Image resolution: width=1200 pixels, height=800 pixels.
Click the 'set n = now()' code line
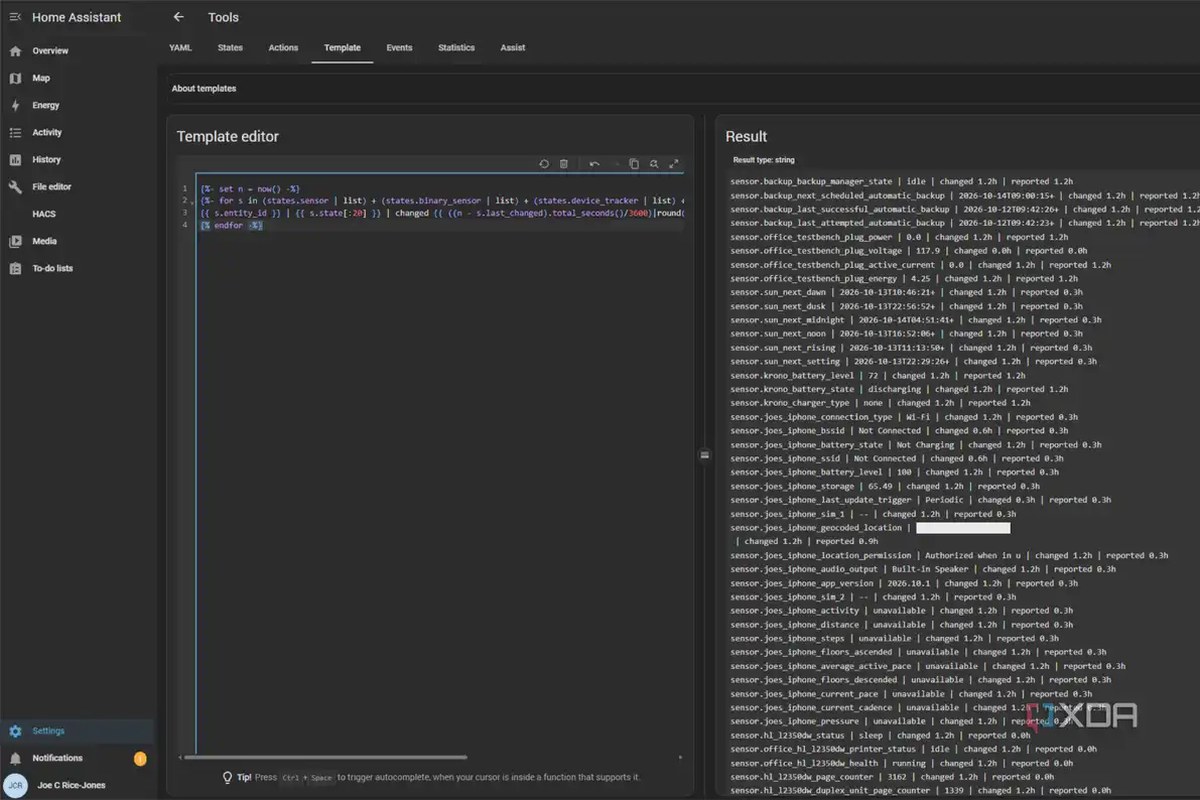250,189
